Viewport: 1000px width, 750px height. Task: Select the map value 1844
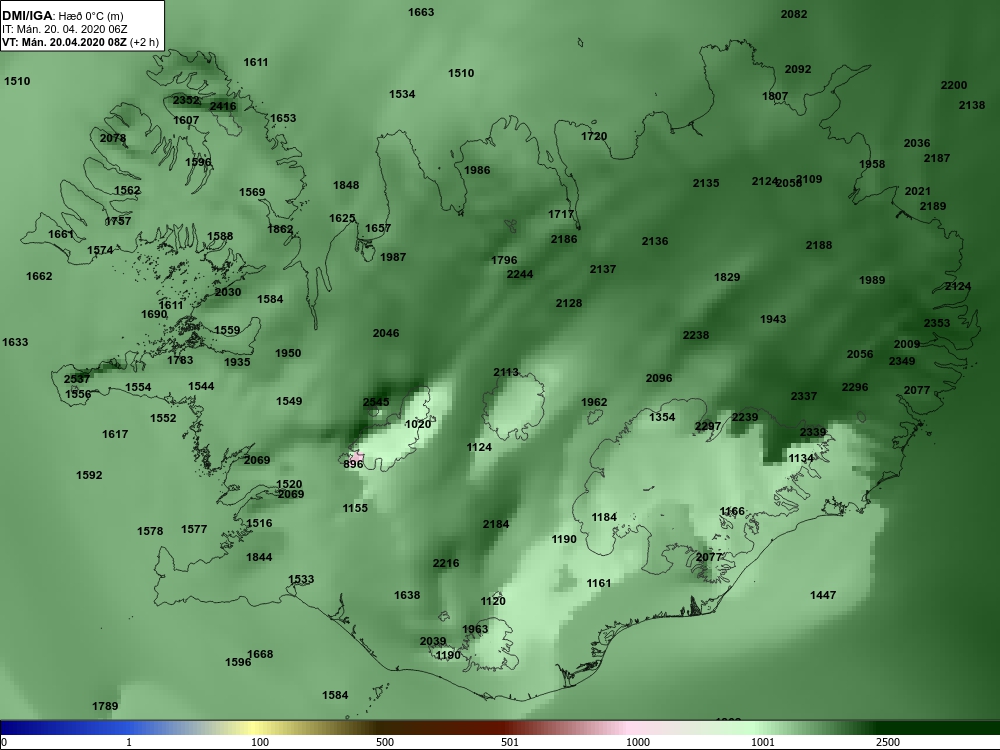tap(259, 557)
